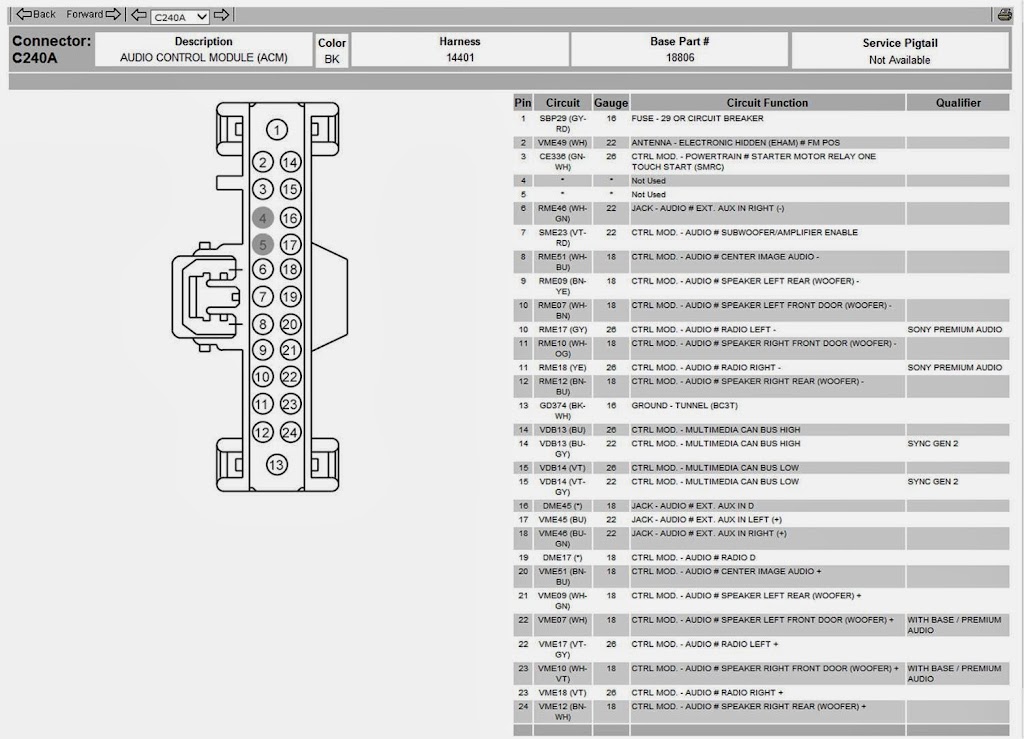The image size is (1024, 739).
Task: Click 'CENTER IMAGE AUDIO +' function
Action: [x=726, y=571]
